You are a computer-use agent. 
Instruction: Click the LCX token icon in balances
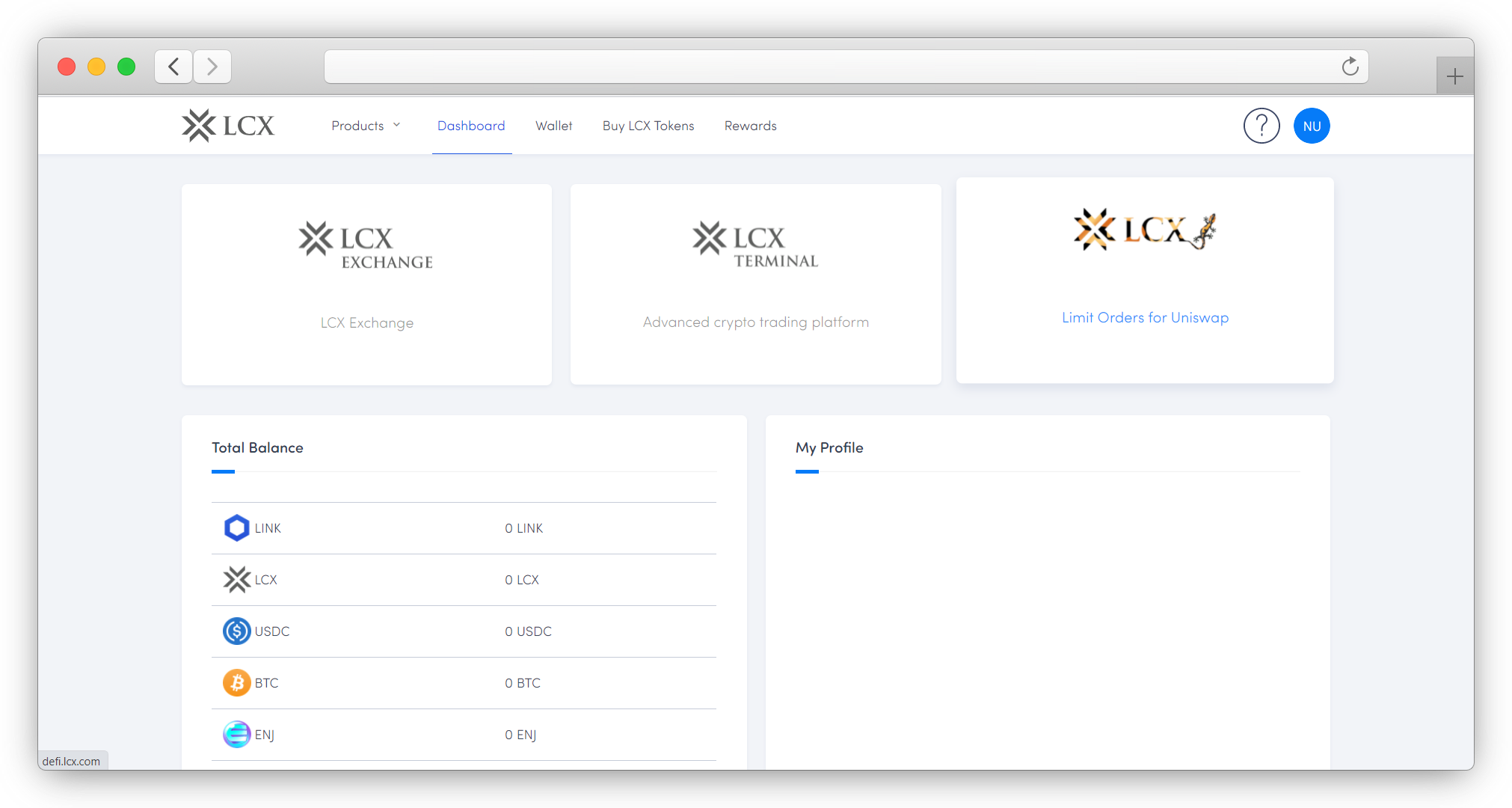tap(237, 580)
